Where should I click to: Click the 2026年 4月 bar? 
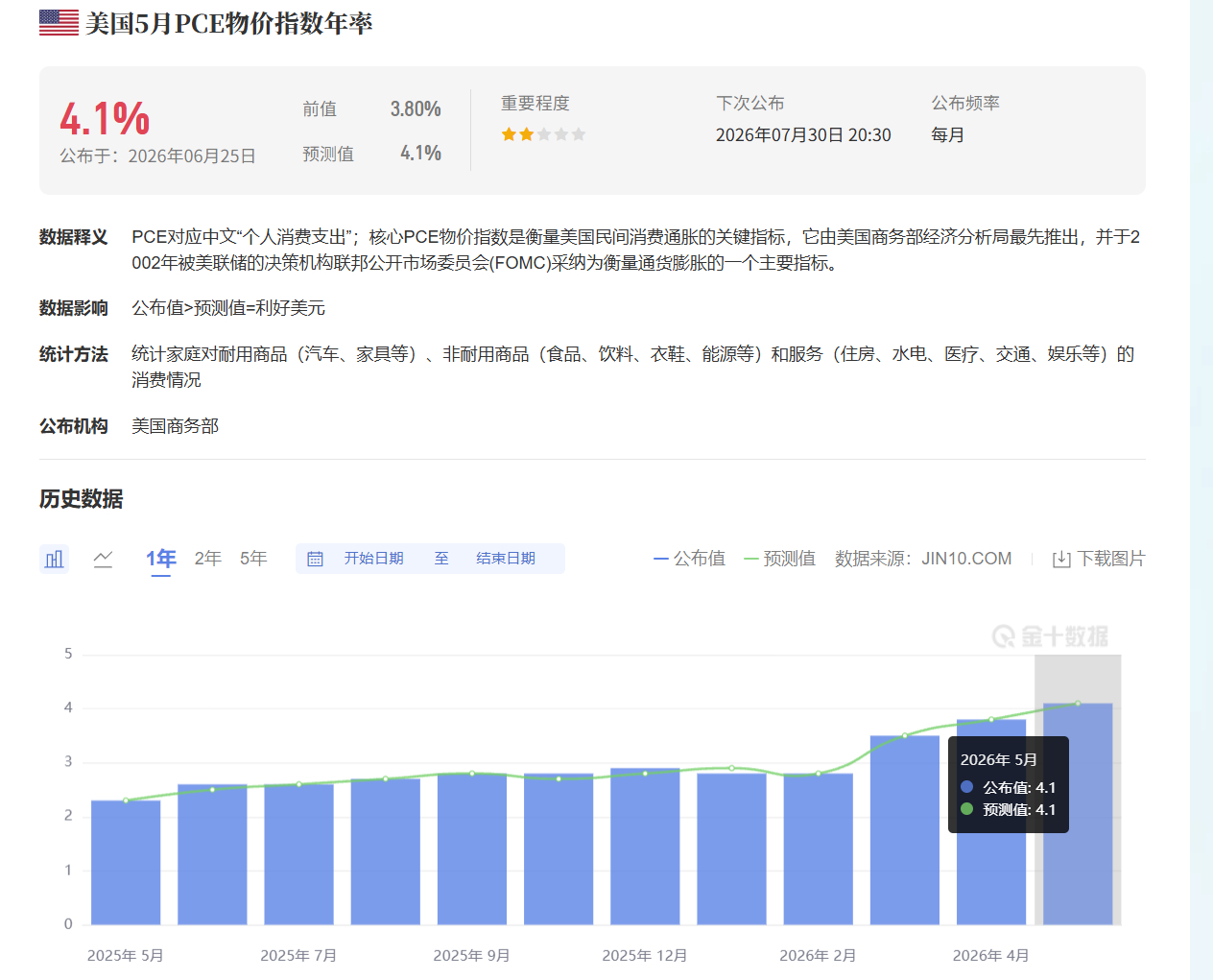pos(991,822)
